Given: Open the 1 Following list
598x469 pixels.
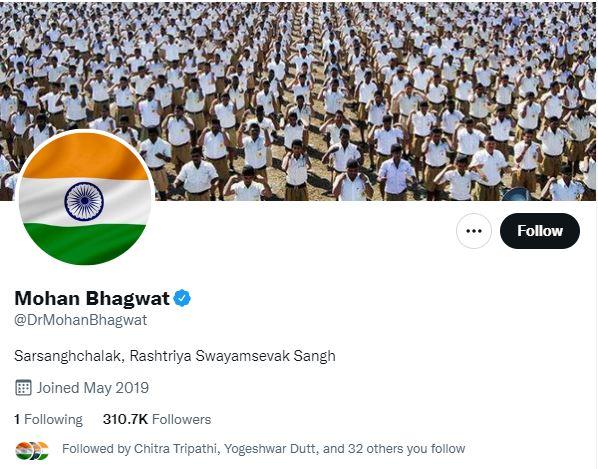Looking at the screenshot, I should pos(48,419).
